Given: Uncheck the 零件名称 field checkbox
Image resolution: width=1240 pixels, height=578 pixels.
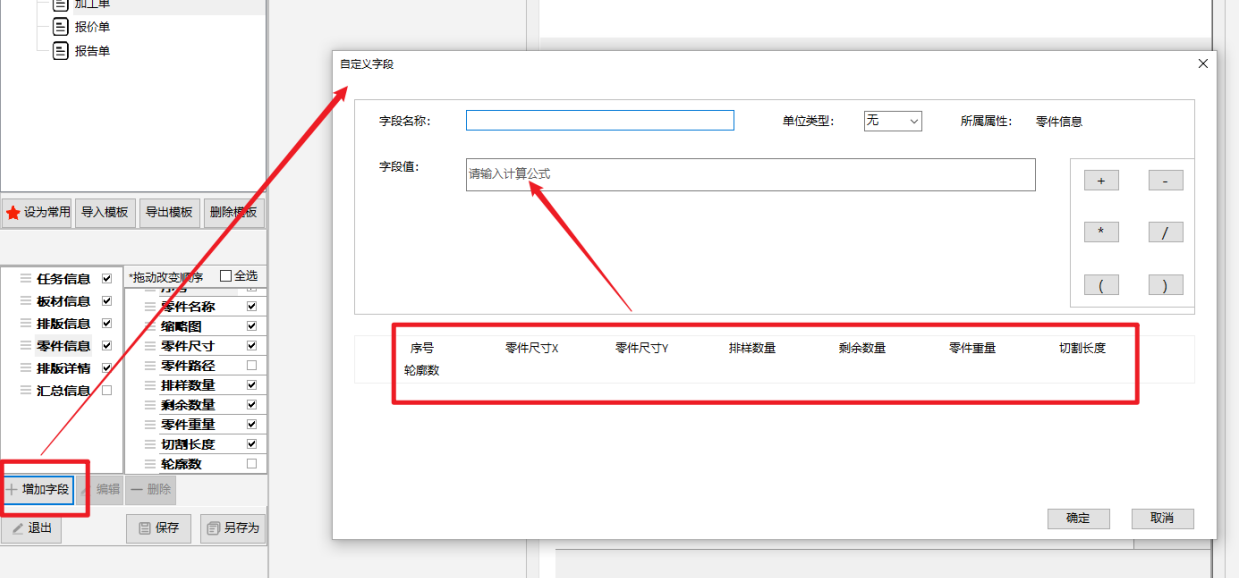Looking at the screenshot, I should [252, 307].
